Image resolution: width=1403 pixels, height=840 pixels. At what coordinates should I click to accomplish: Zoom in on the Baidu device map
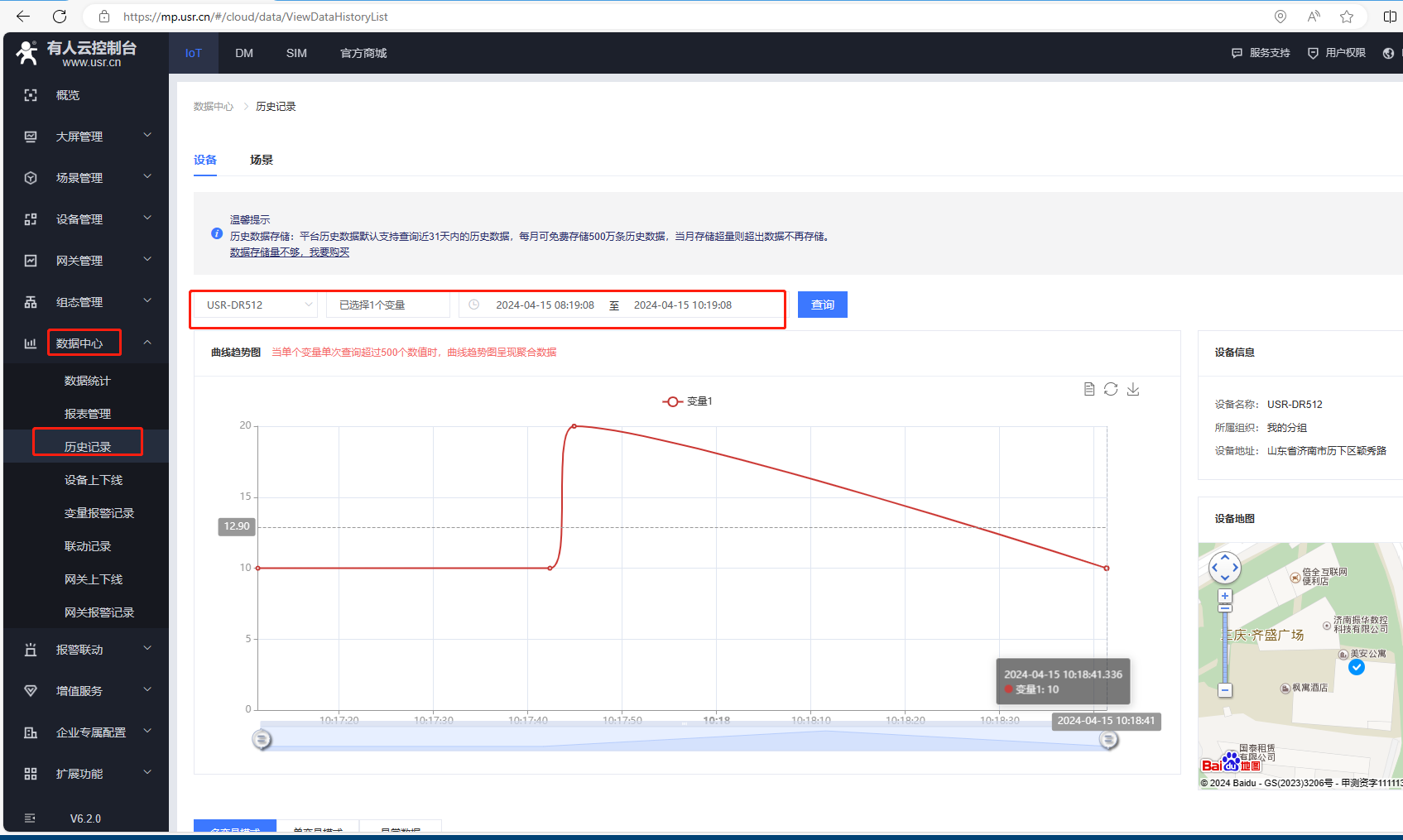pyautogui.click(x=1225, y=596)
